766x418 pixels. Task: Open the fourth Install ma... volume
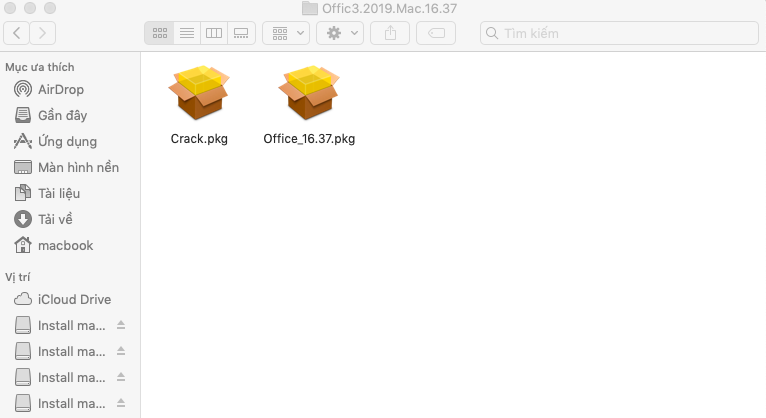point(71,404)
